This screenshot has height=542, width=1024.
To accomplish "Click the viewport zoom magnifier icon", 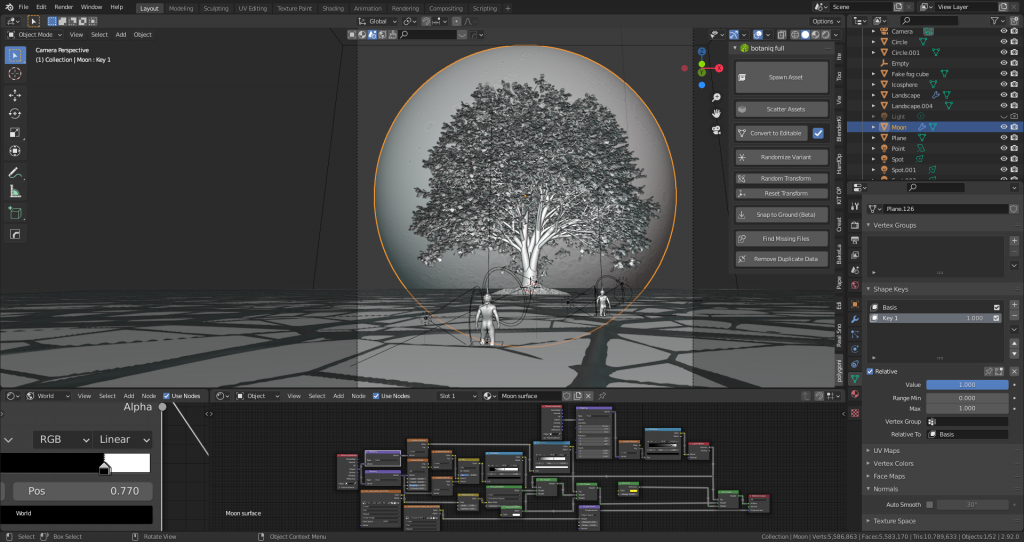I will coord(717,97).
